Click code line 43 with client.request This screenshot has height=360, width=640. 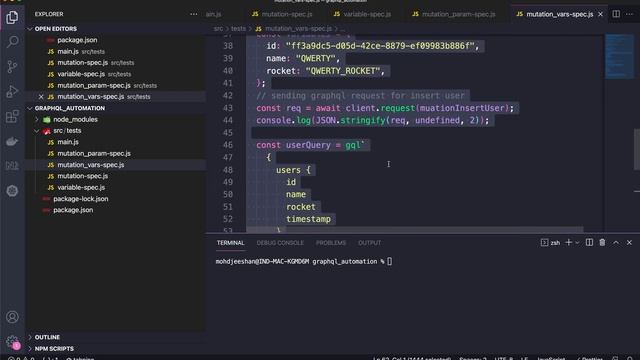click(384, 108)
